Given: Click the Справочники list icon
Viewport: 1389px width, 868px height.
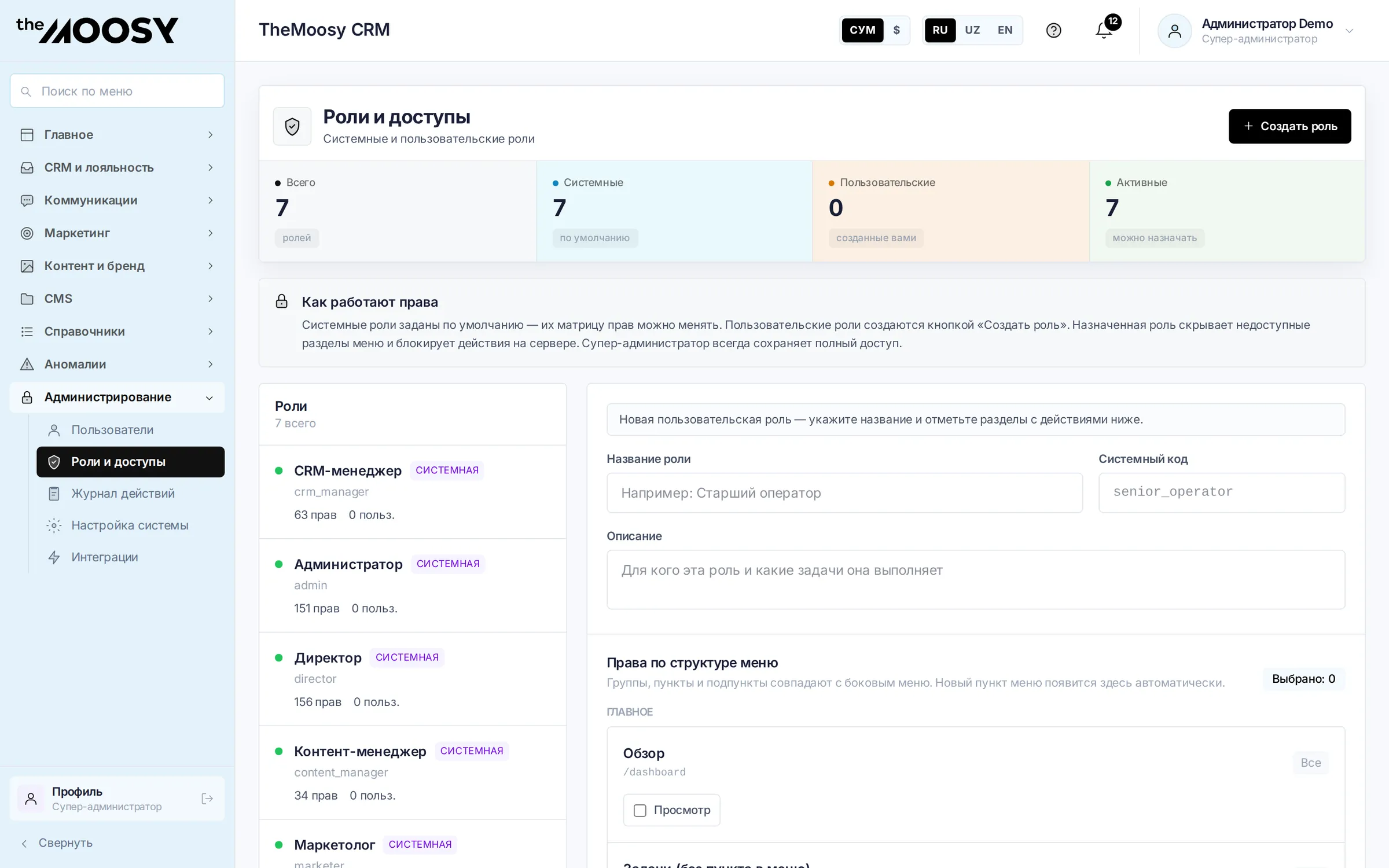Looking at the screenshot, I should [27, 332].
